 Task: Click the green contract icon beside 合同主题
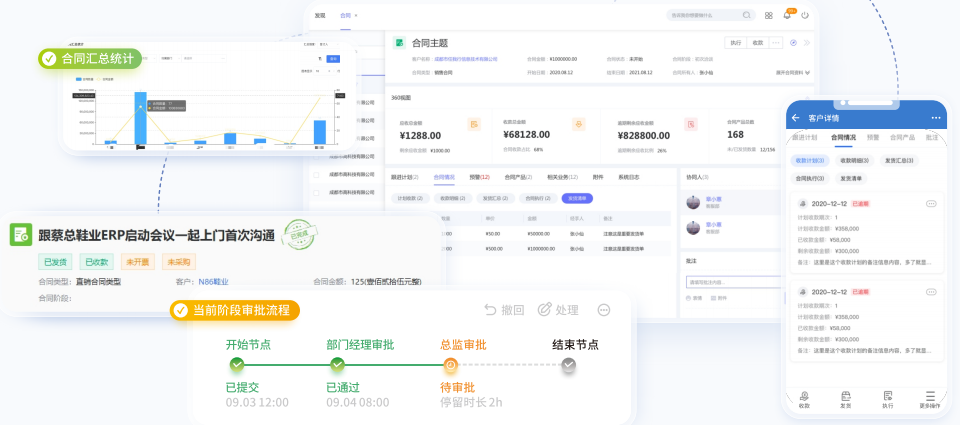[399, 43]
